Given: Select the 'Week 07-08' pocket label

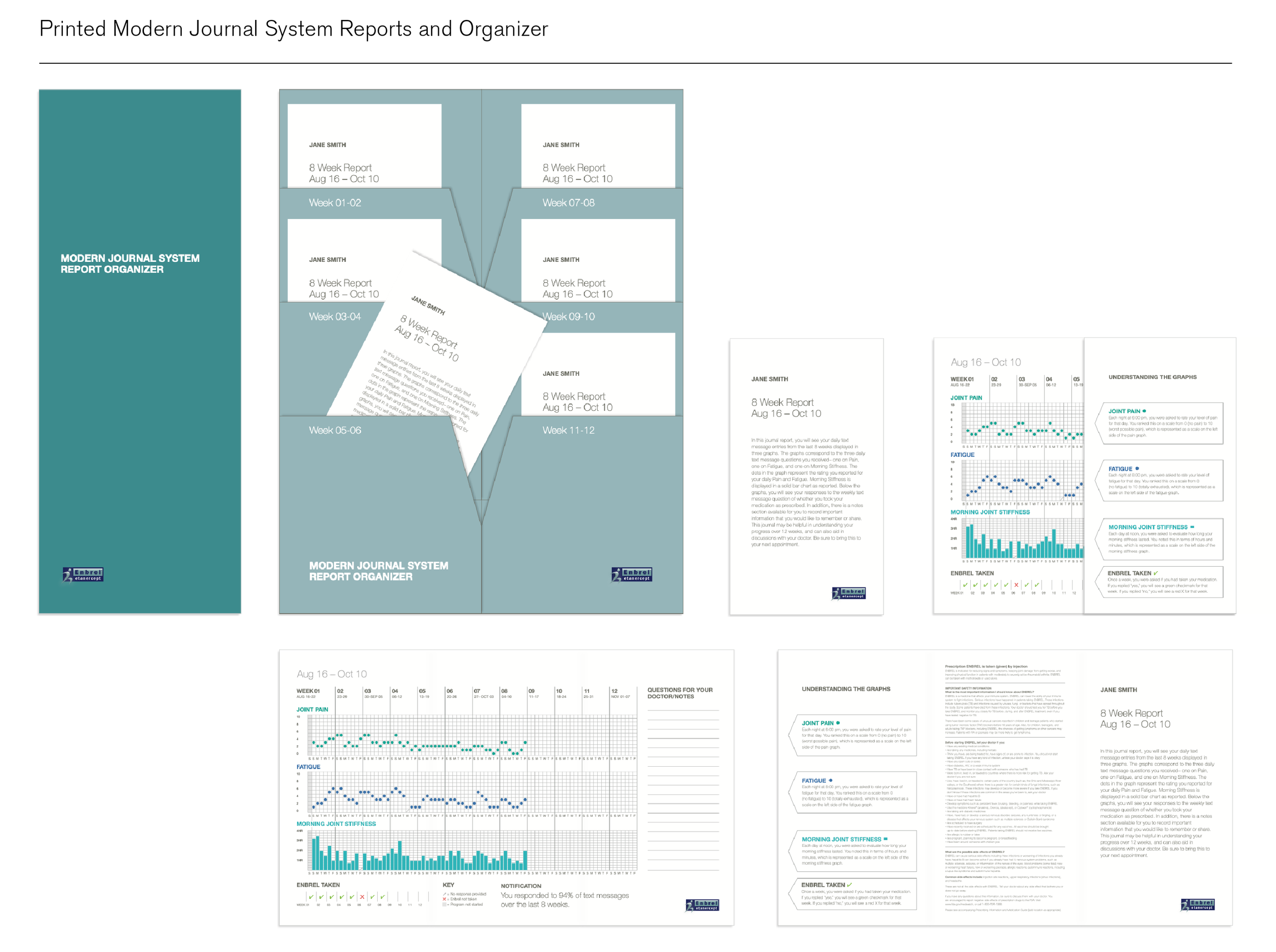Looking at the screenshot, I should click(x=568, y=203).
